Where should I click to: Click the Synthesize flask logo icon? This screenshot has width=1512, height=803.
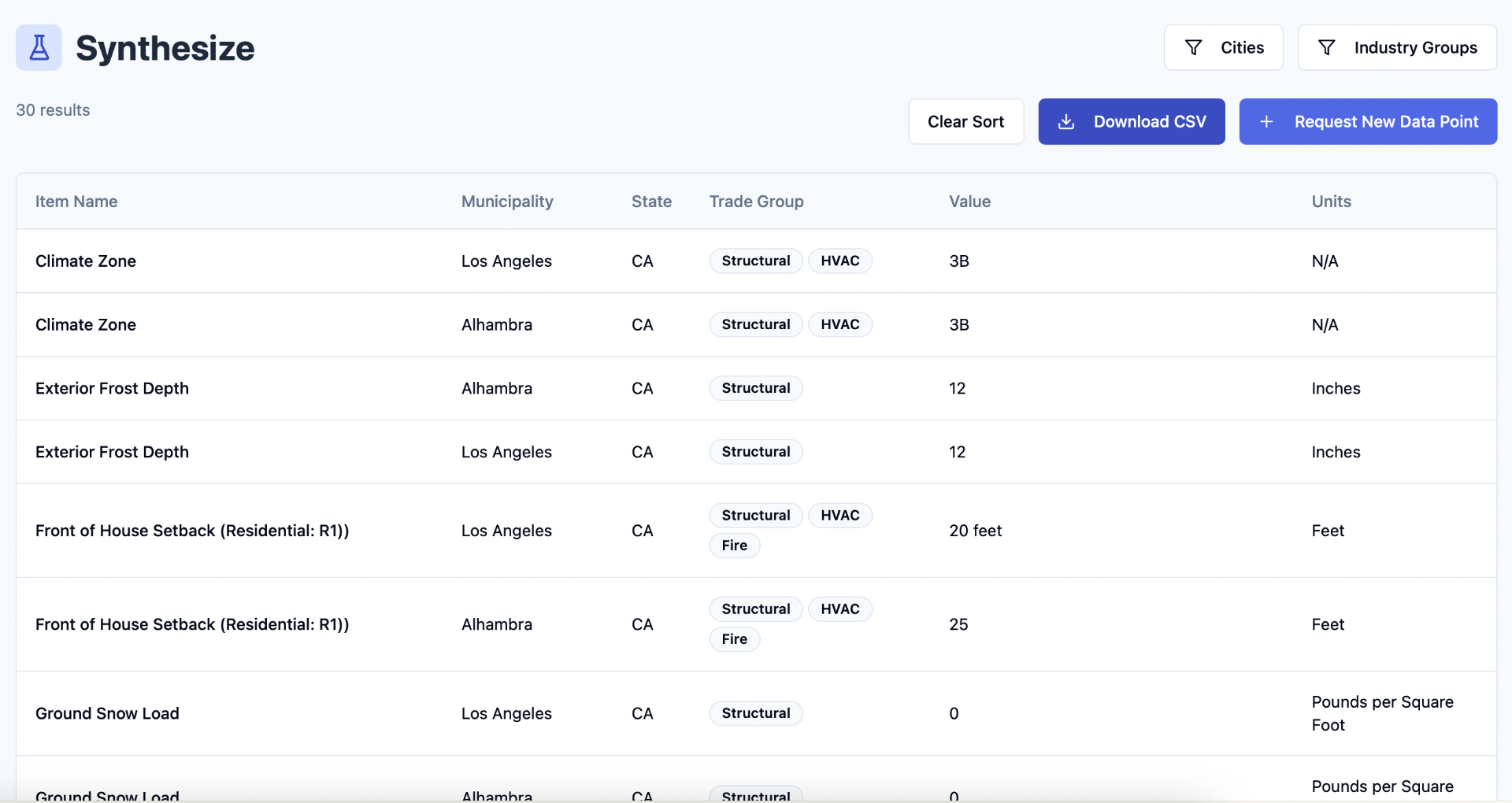[39, 47]
